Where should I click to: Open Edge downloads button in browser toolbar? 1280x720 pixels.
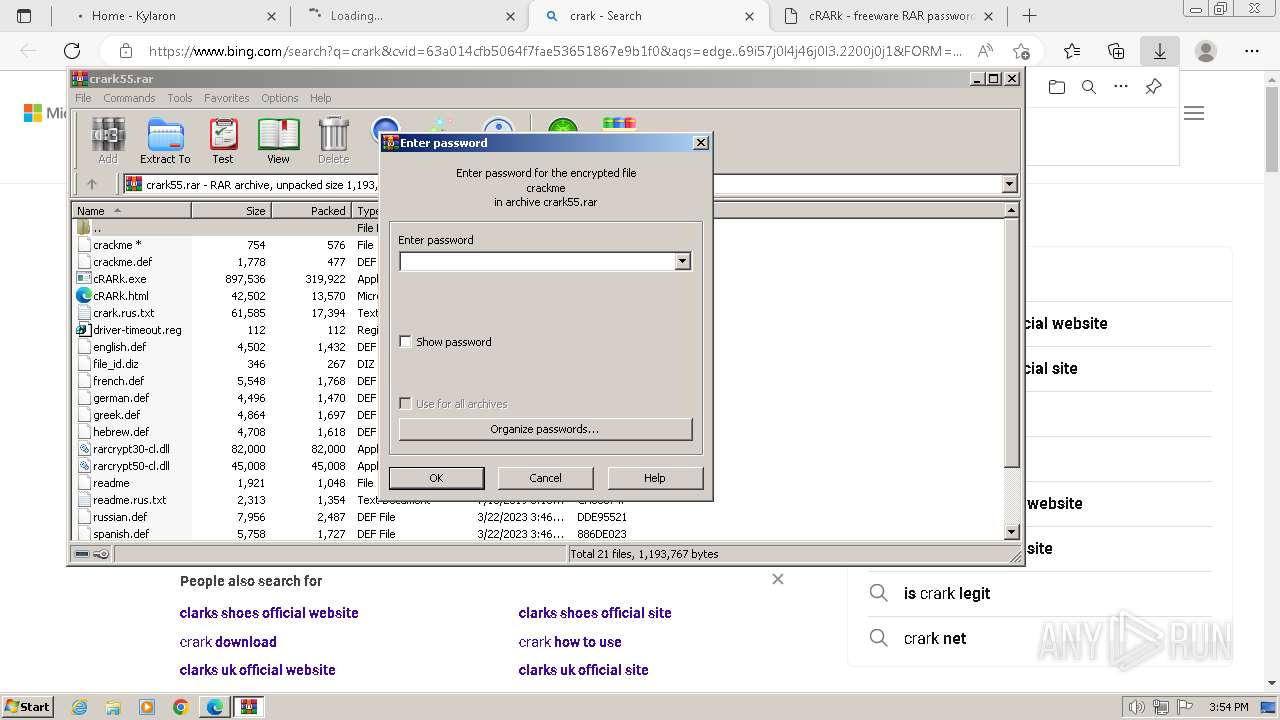click(x=1160, y=51)
